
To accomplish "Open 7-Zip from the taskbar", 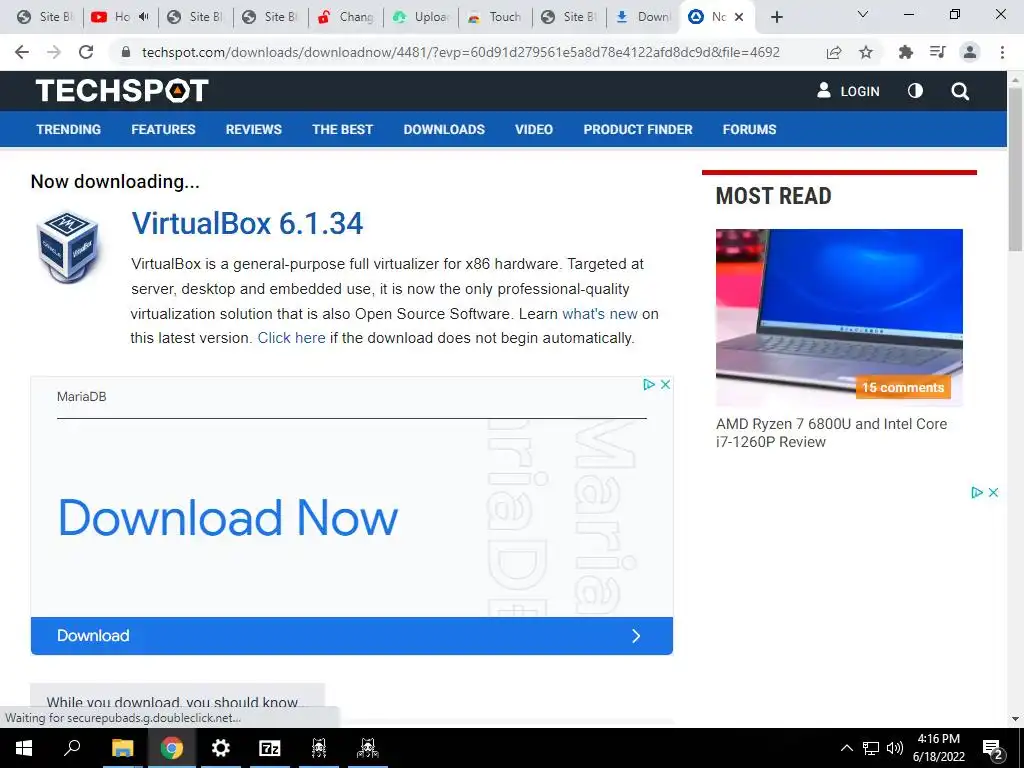I will pyautogui.click(x=269, y=748).
